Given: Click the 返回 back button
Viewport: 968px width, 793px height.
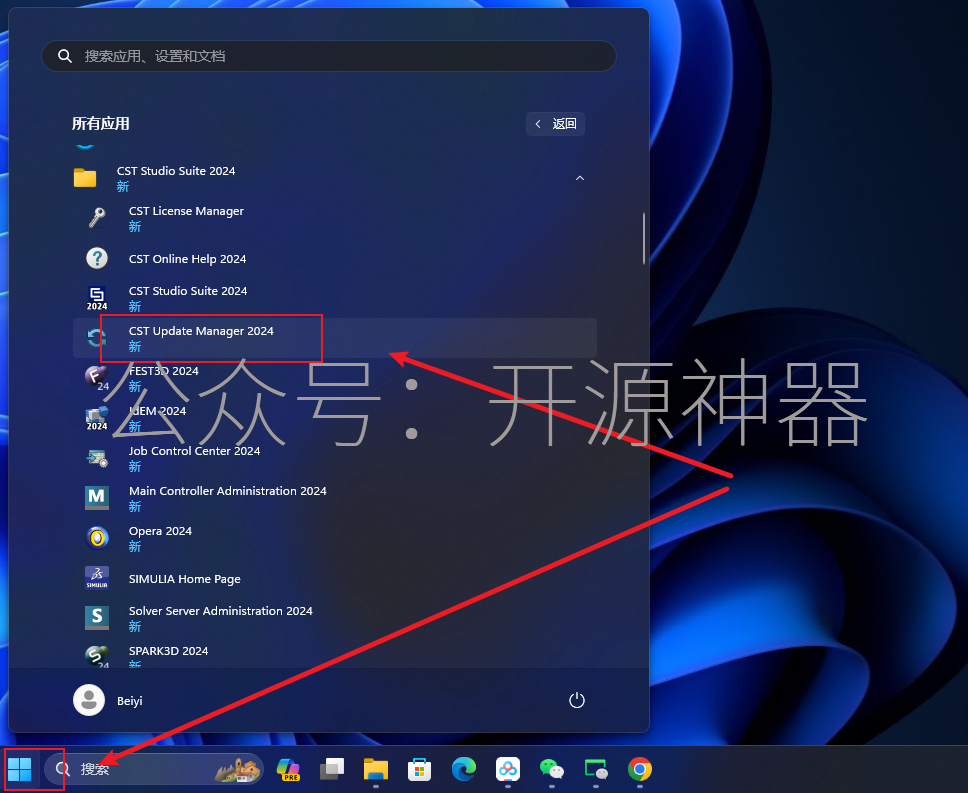Looking at the screenshot, I should [555, 124].
